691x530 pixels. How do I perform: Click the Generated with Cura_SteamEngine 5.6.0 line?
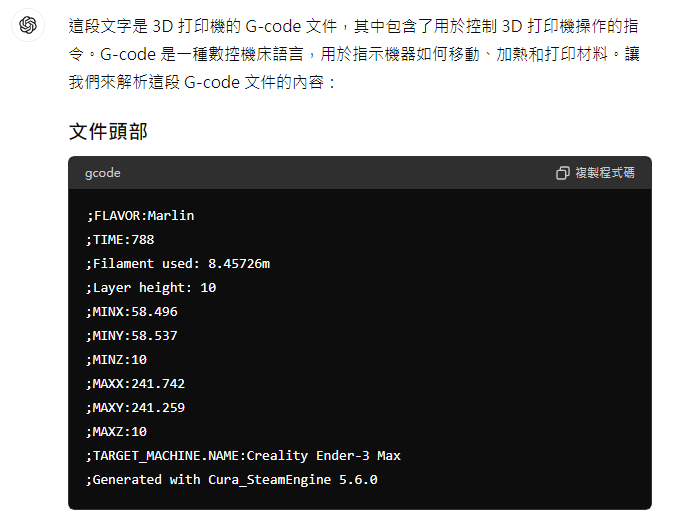tap(232, 480)
